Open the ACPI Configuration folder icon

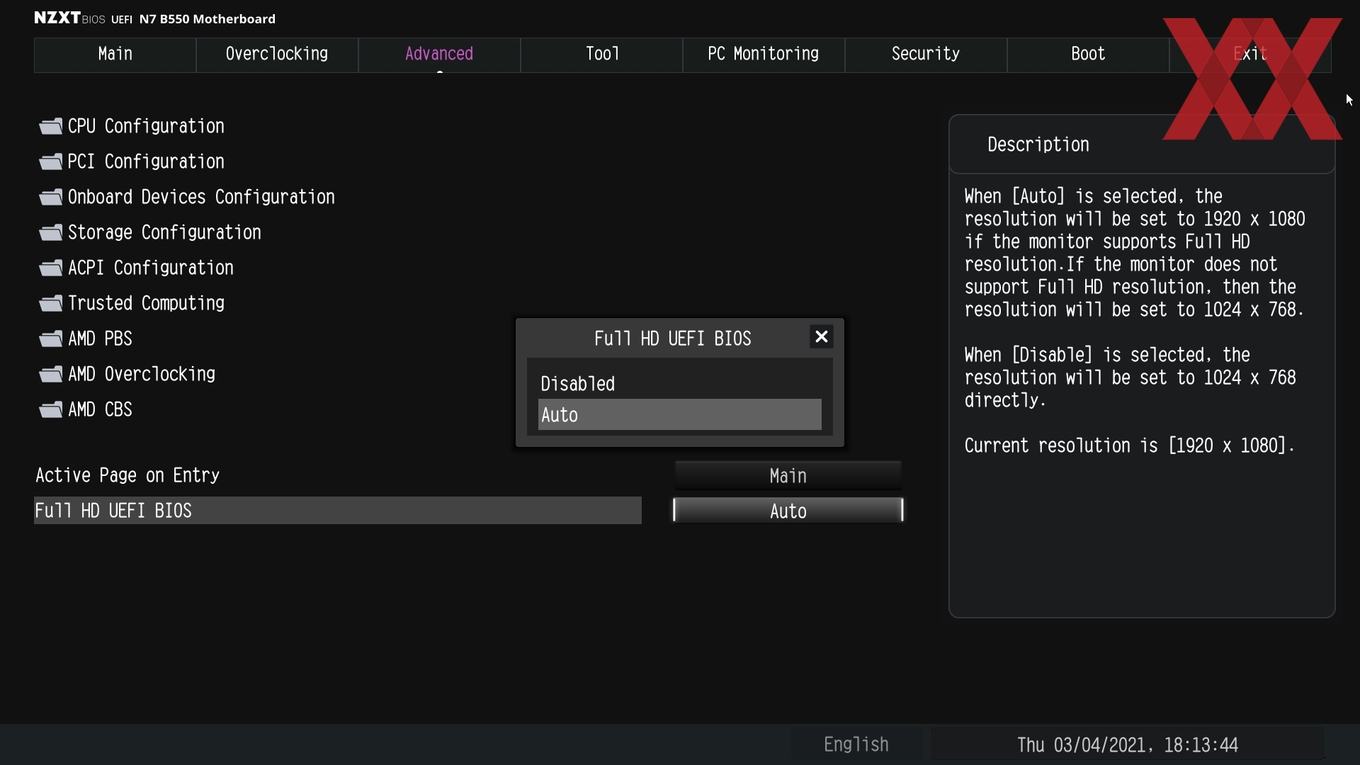tap(51, 268)
